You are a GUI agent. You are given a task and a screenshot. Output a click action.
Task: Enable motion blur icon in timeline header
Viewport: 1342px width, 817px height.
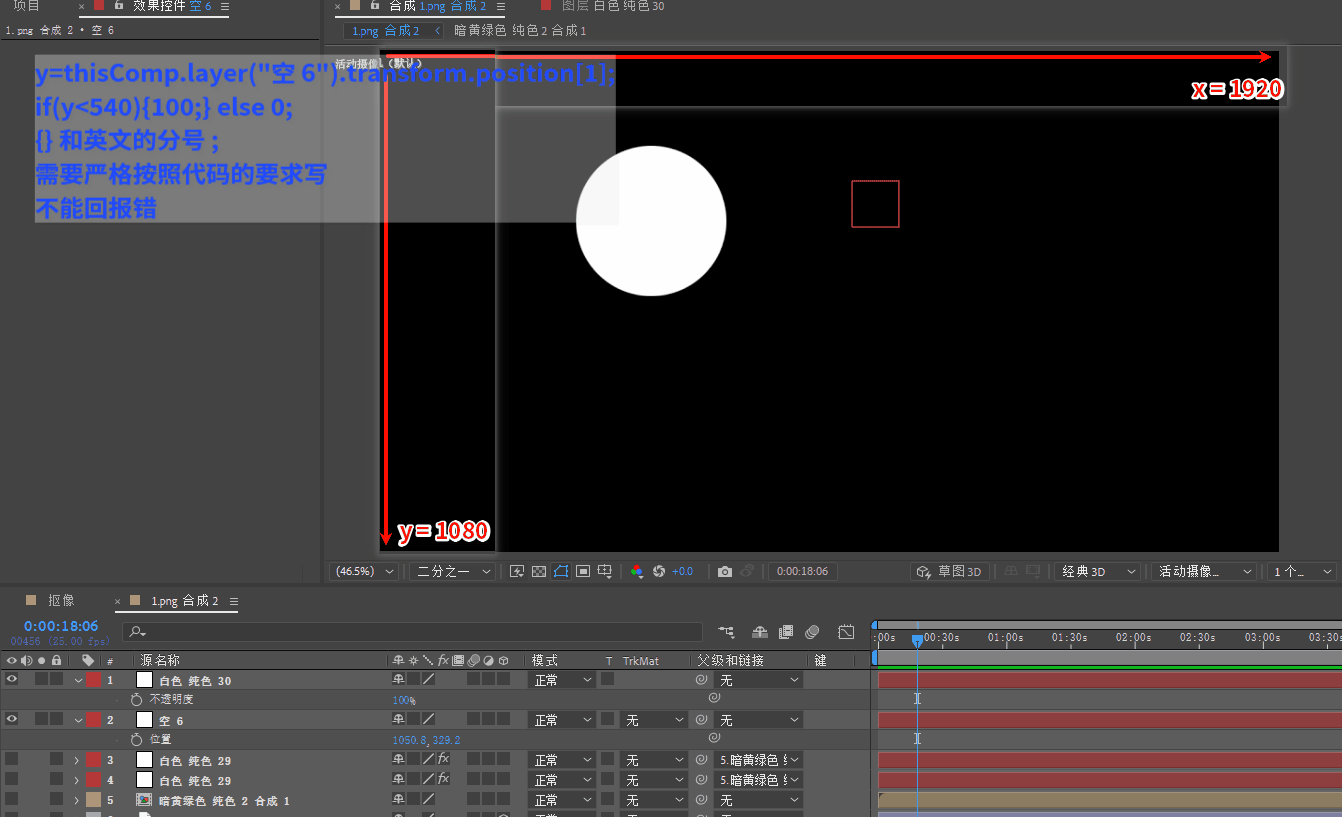pyautogui.click(x=812, y=632)
